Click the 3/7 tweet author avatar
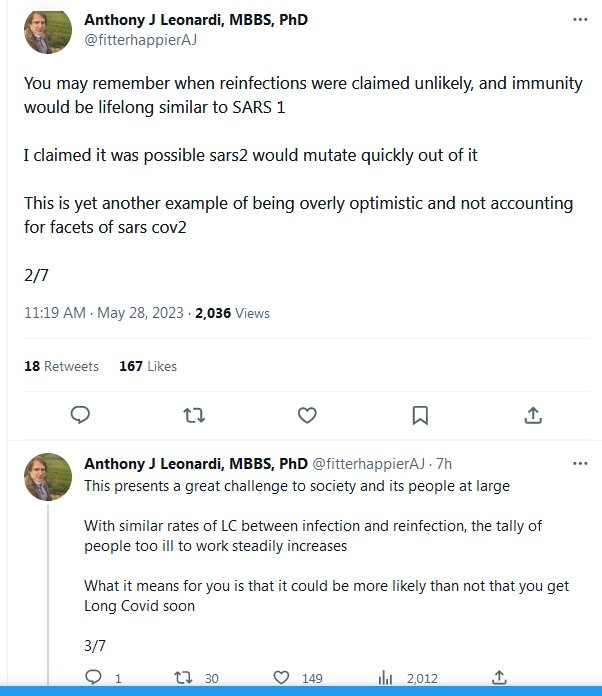The height and width of the screenshot is (696, 602). 47,477
